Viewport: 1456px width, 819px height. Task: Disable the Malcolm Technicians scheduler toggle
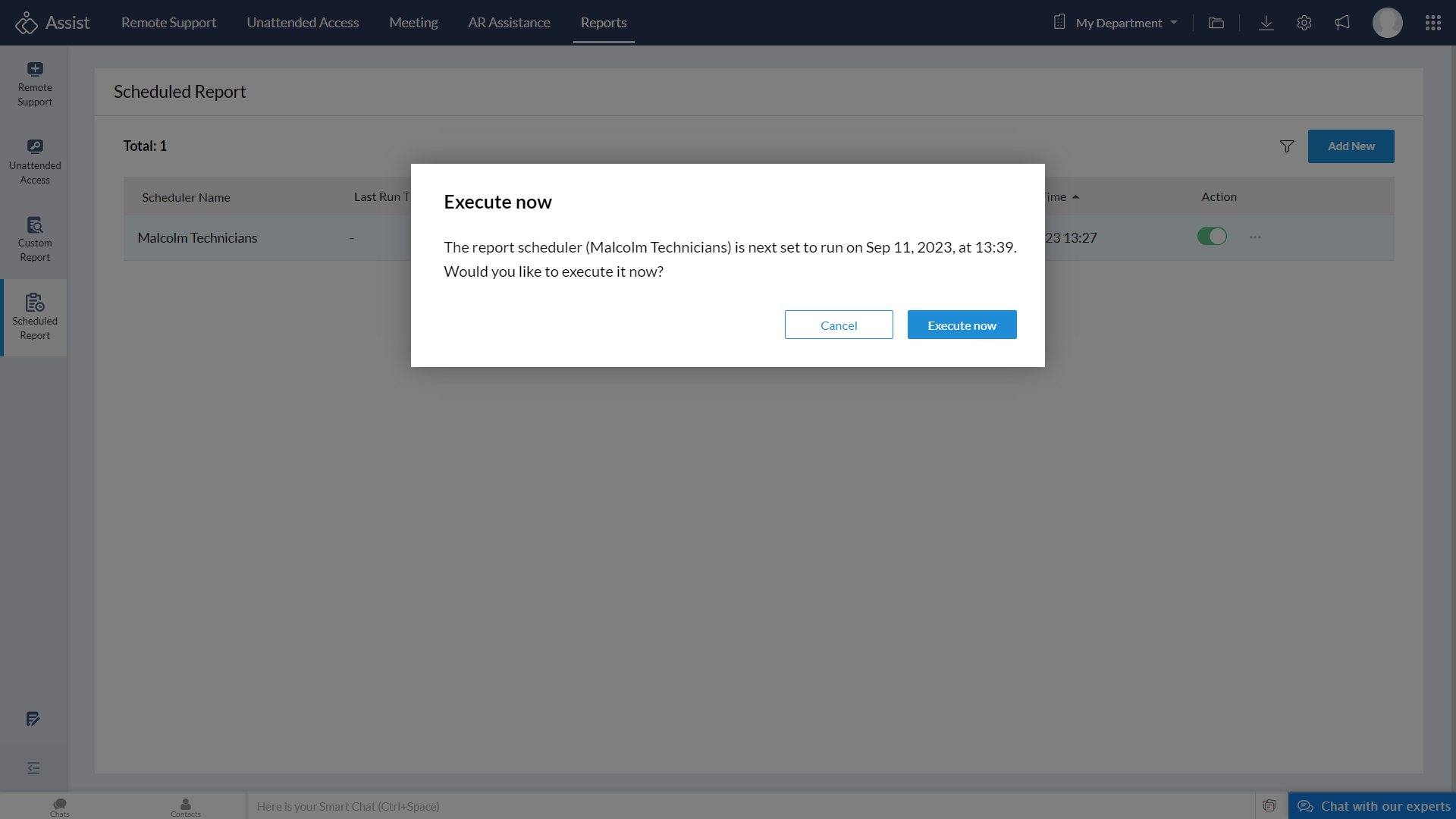pyautogui.click(x=1212, y=237)
